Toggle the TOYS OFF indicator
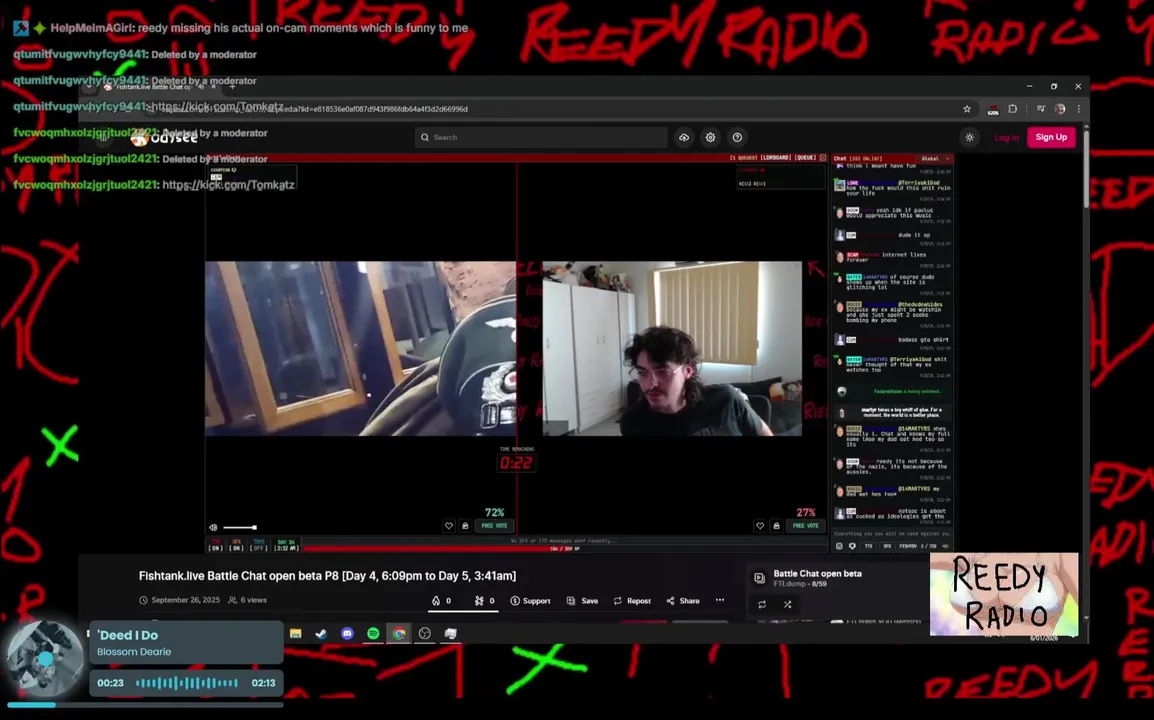The height and width of the screenshot is (720, 1154). 258,546
